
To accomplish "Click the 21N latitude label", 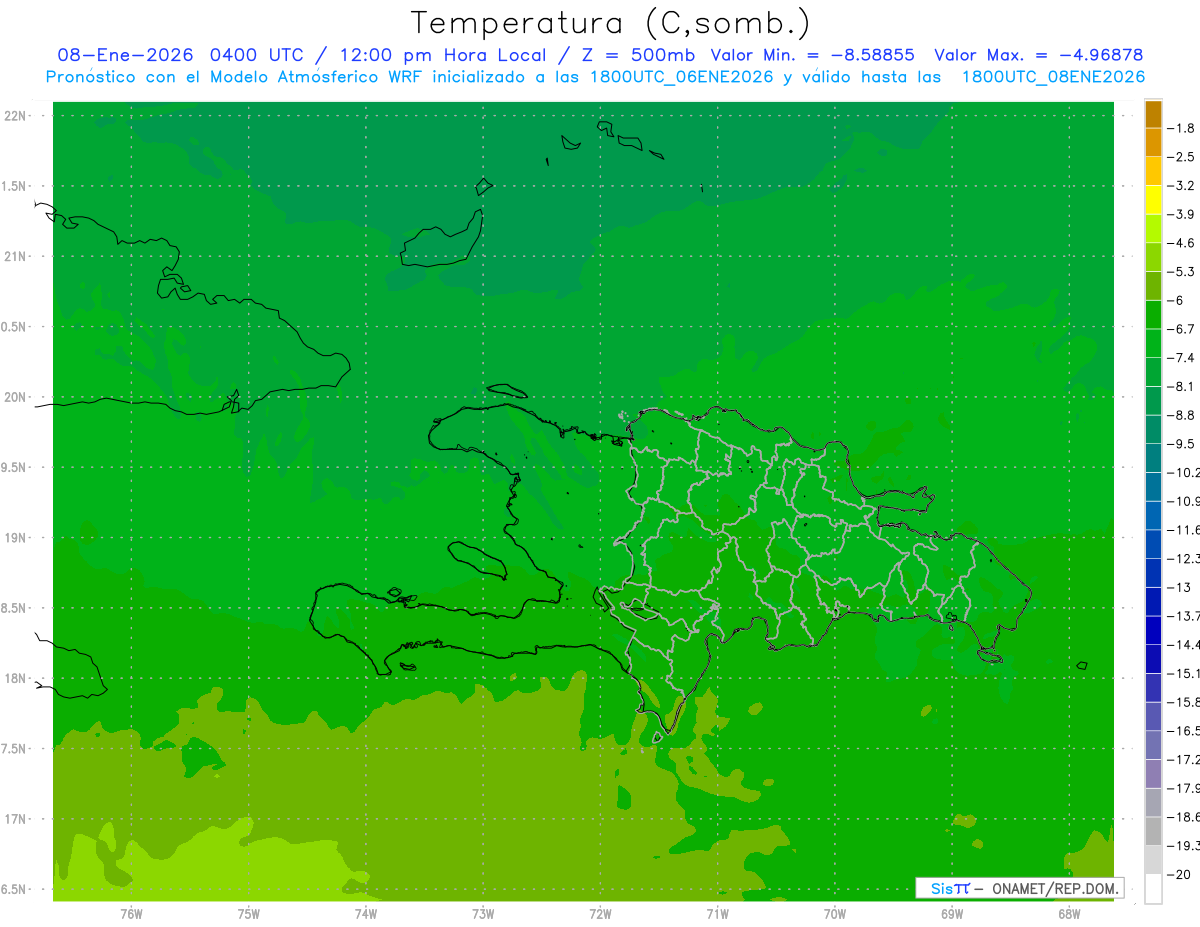I will 14,257.
